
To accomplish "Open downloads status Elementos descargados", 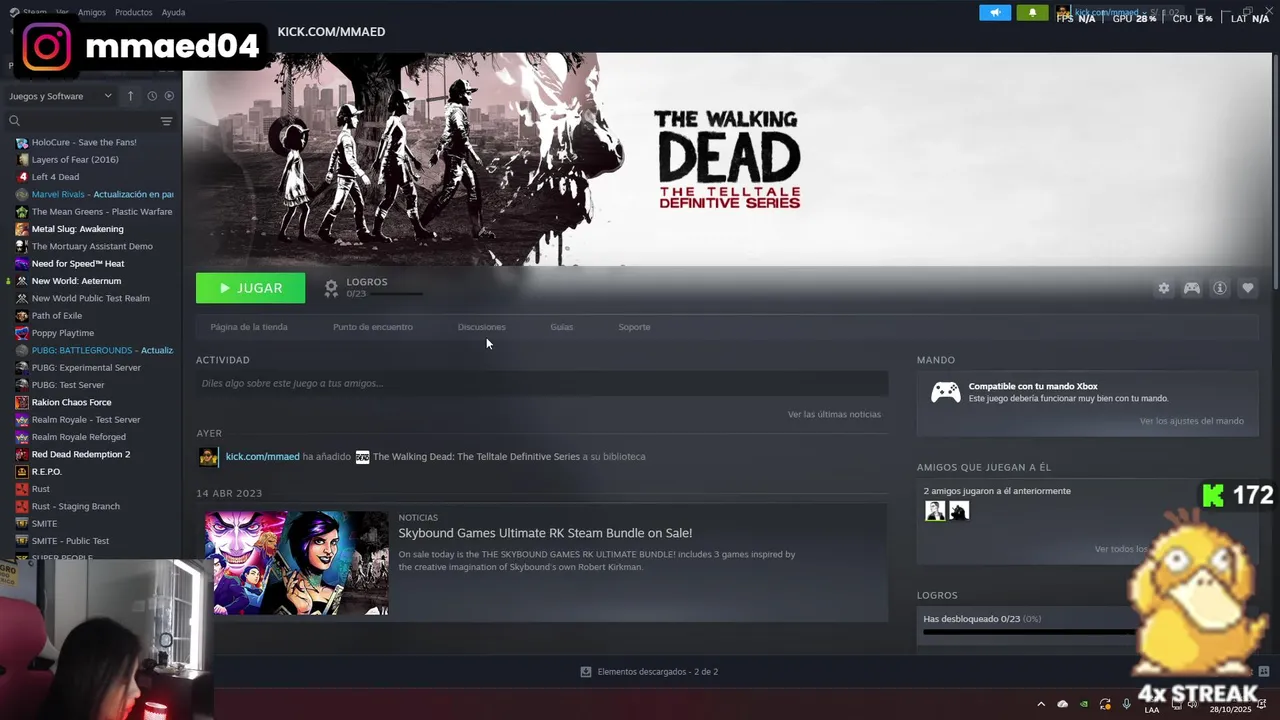I will (x=649, y=672).
